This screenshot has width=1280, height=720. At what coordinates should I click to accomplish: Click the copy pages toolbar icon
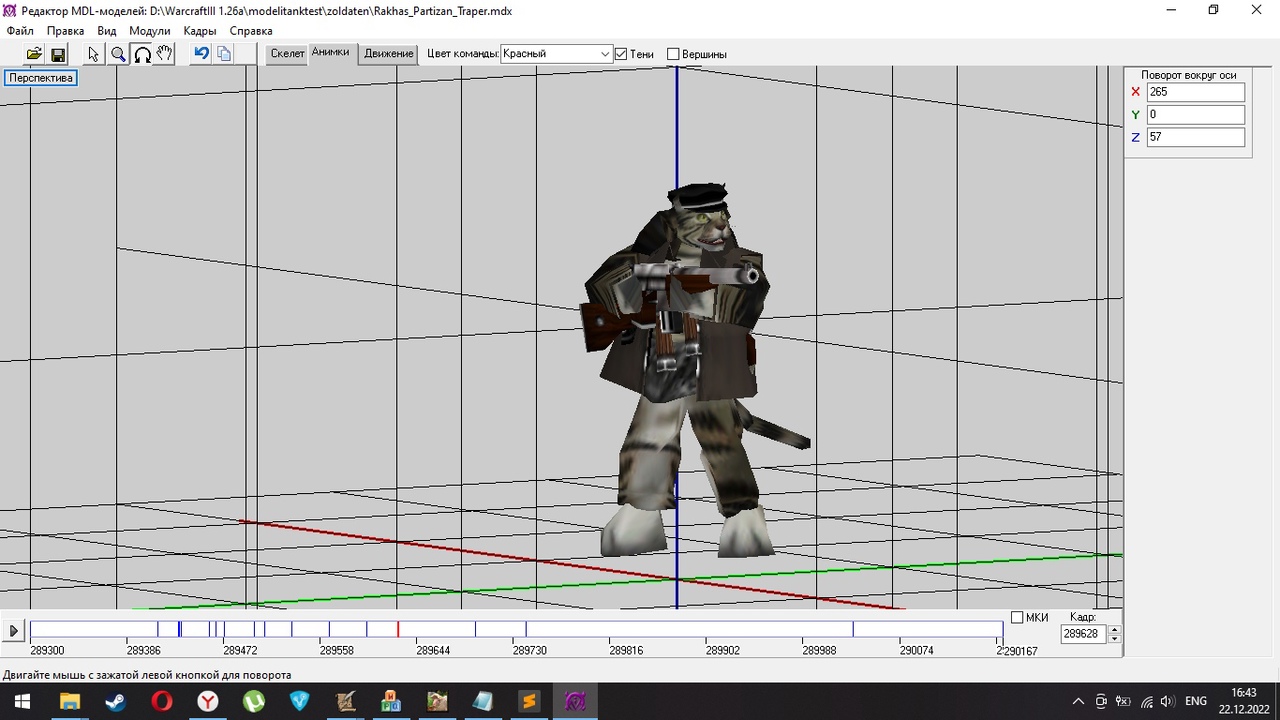pos(224,54)
